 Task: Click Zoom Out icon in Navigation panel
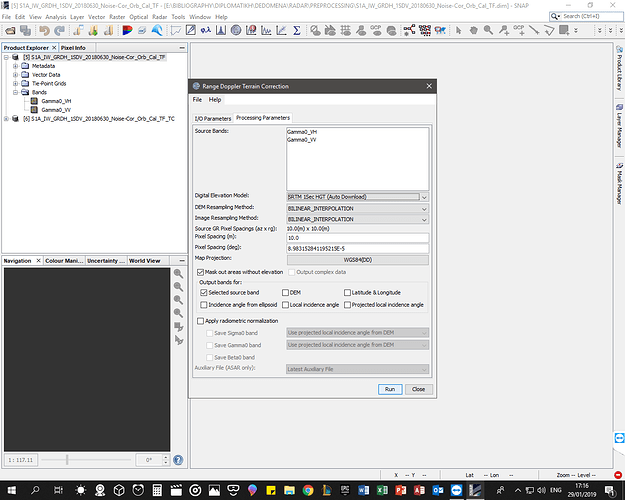click(x=178, y=287)
